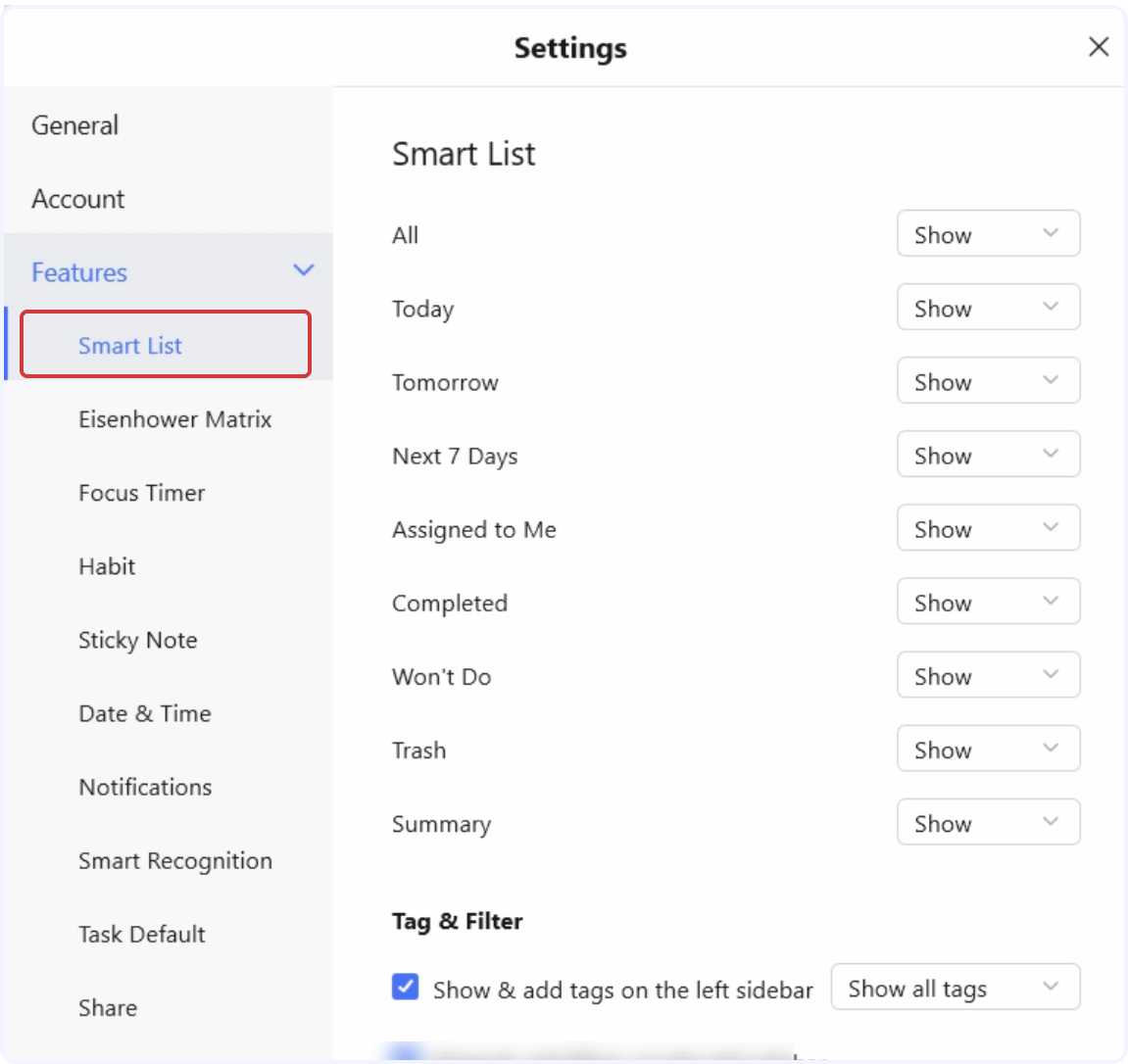Open Habit settings

tap(106, 566)
